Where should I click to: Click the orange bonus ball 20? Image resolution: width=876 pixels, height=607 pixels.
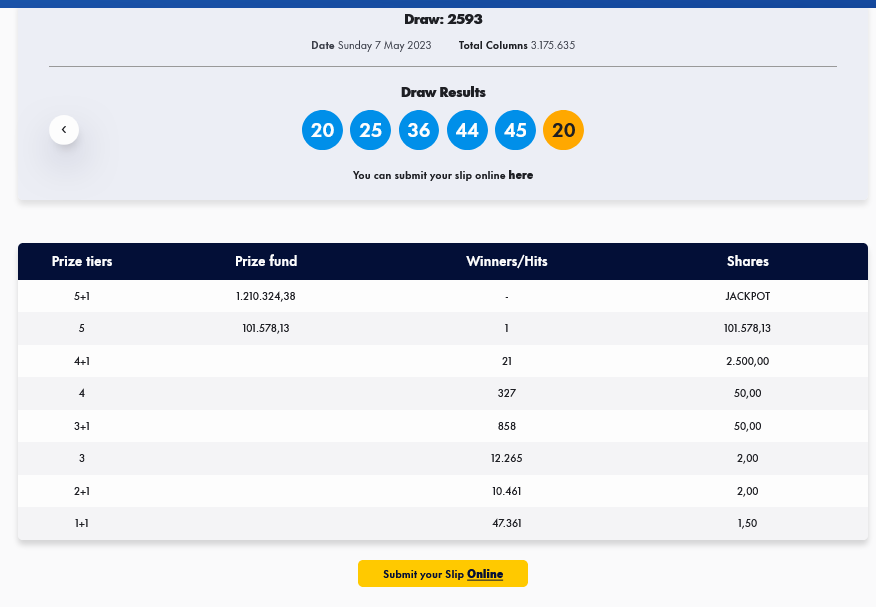[563, 130]
